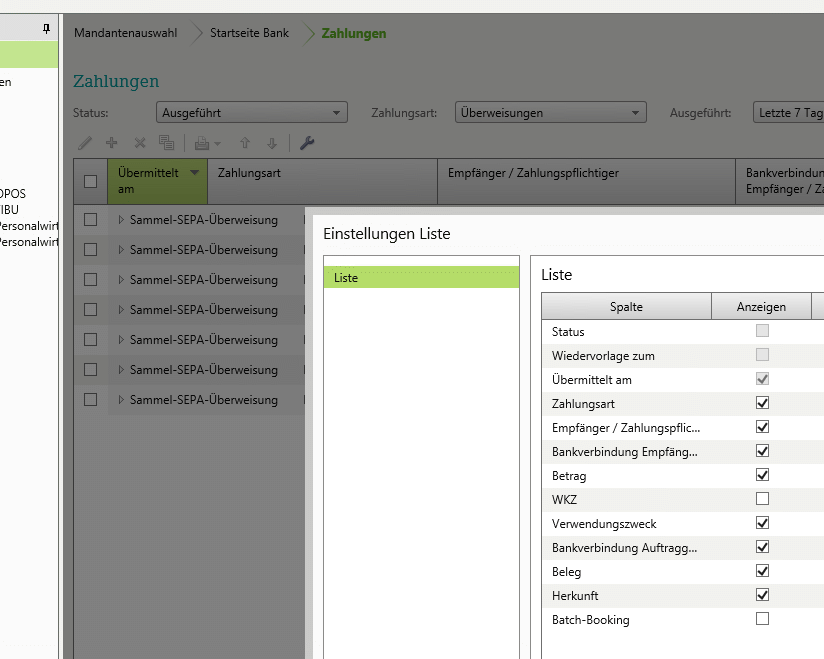
Task: Check the fifth Sammel-SEPA-Überweisung row checkbox
Action: pyautogui.click(x=90, y=339)
